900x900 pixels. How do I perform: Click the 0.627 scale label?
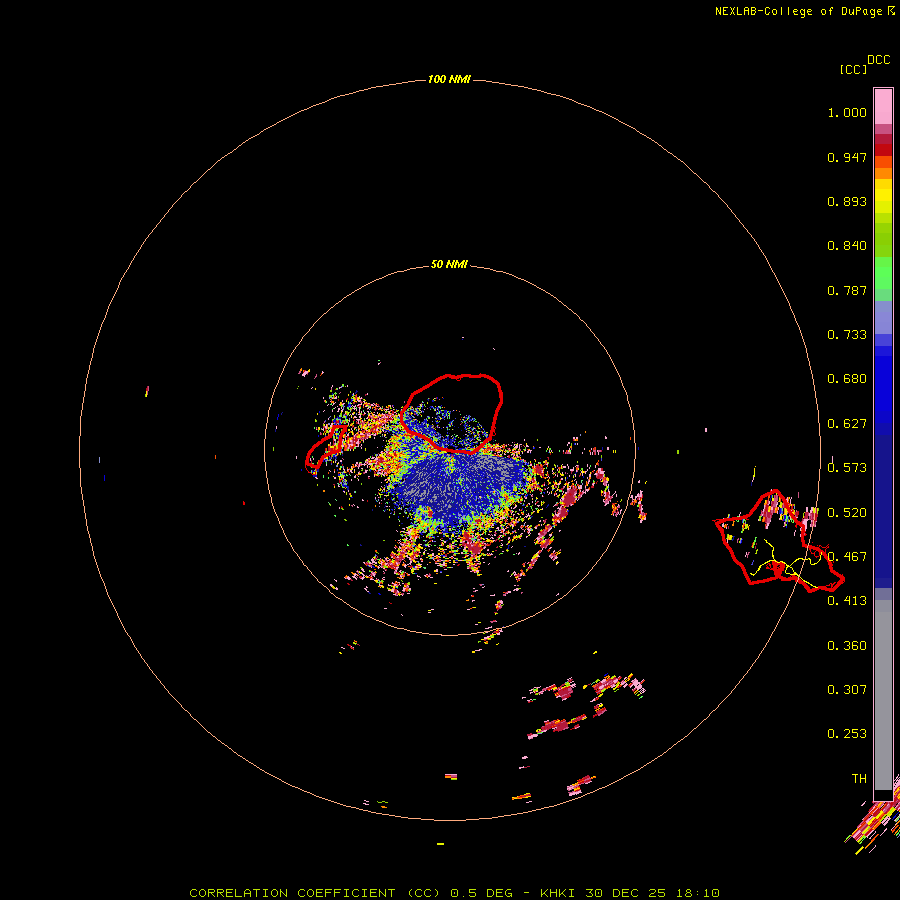[x=847, y=424]
